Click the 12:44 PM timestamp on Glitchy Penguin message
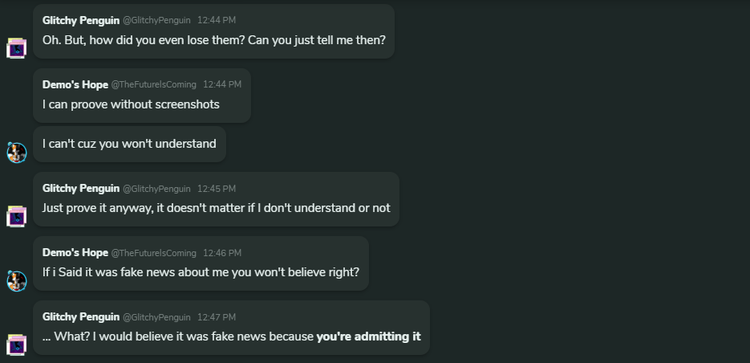 [x=216, y=20]
